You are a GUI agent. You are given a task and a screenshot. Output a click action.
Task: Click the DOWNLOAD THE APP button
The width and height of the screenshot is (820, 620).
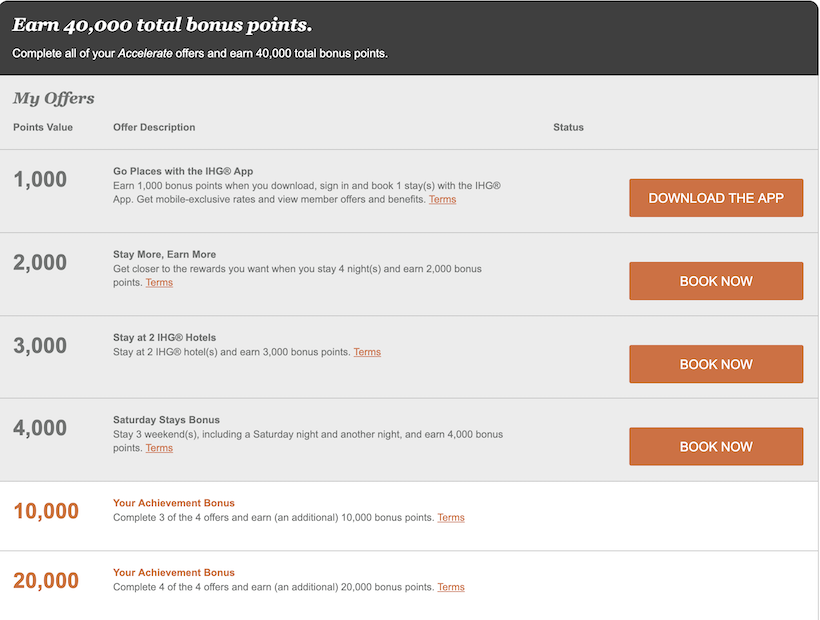click(x=716, y=198)
